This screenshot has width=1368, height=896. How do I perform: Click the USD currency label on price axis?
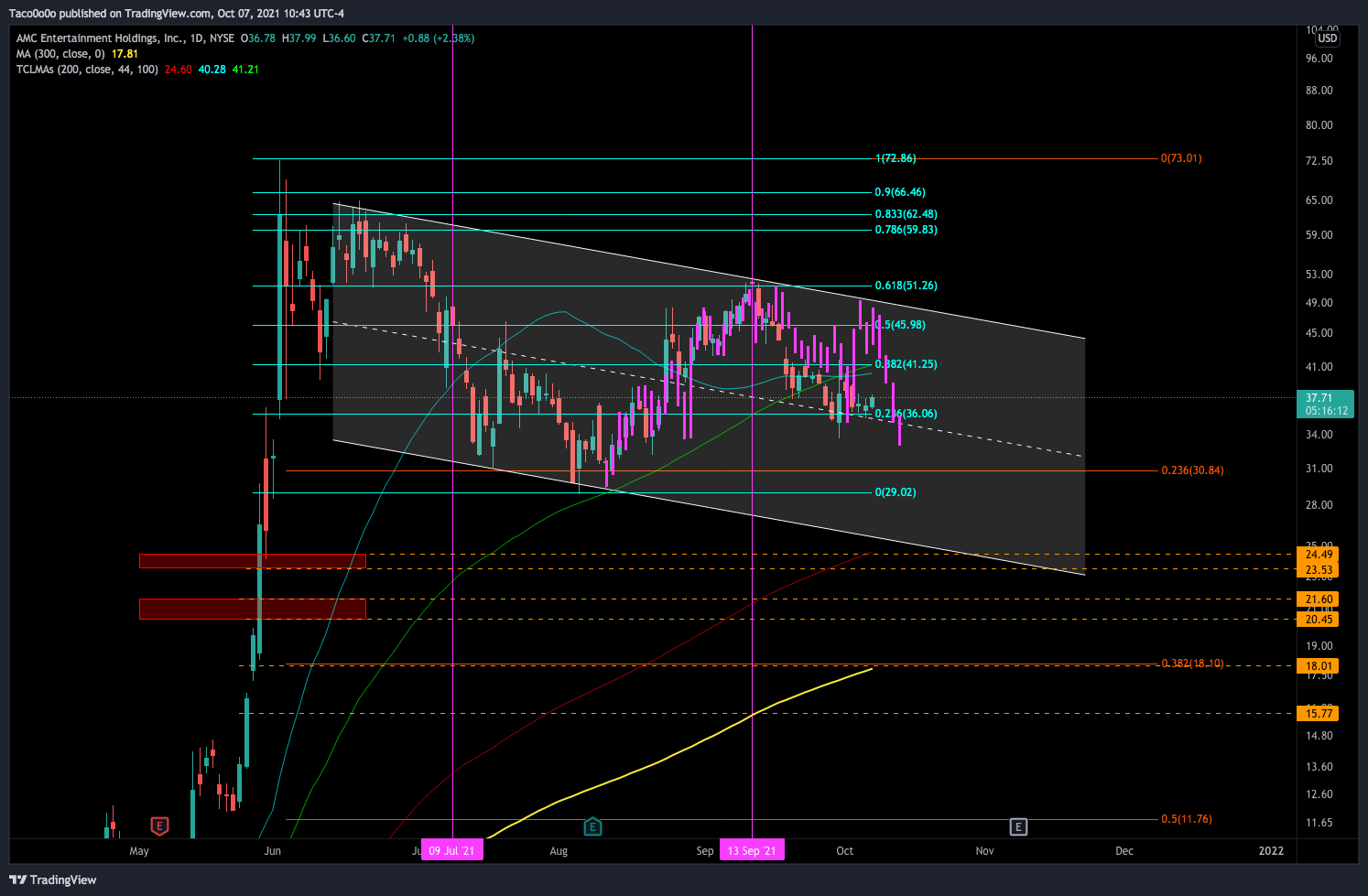tap(1328, 38)
